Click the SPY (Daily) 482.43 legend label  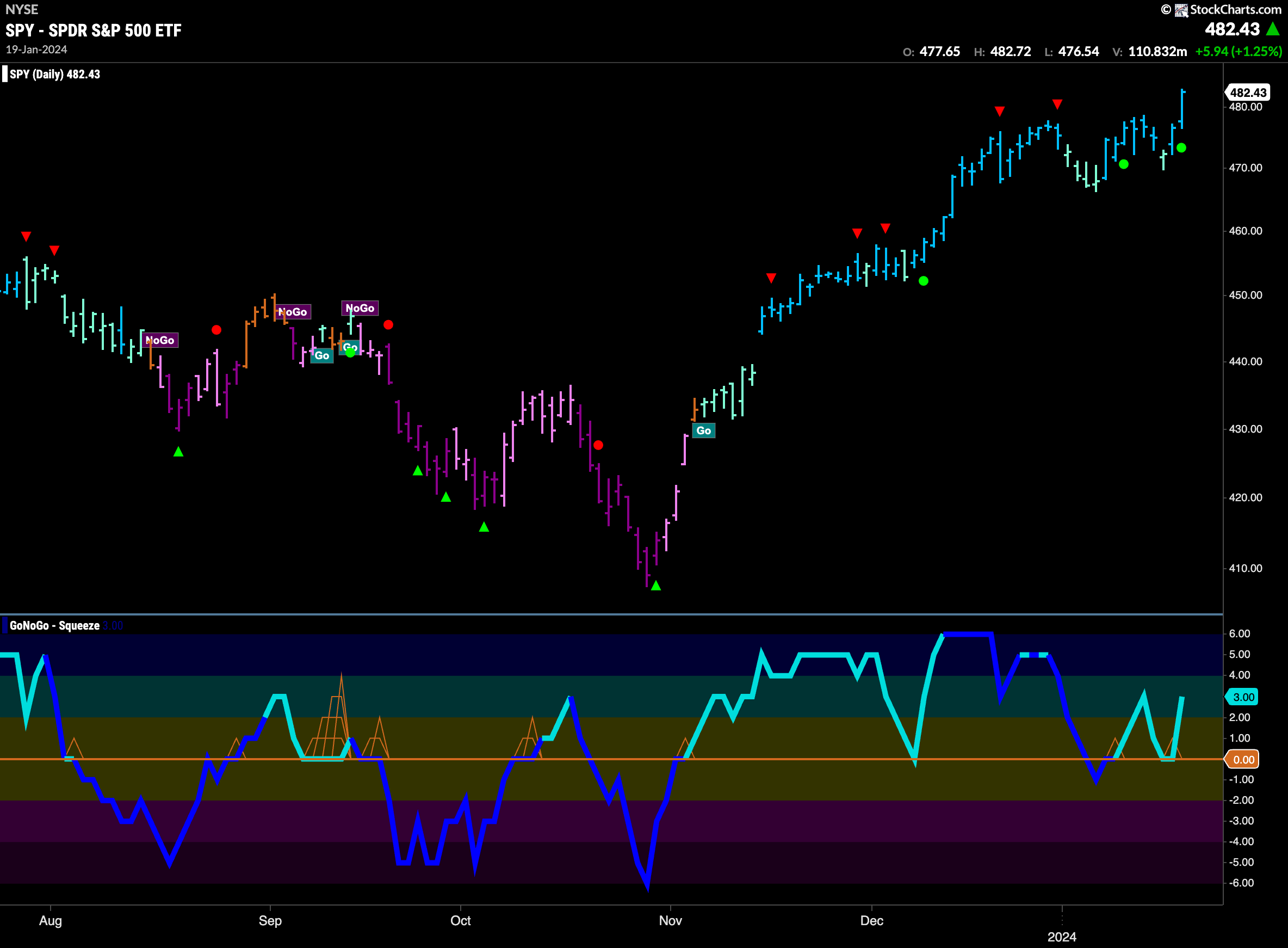pyautogui.click(x=54, y=75)
